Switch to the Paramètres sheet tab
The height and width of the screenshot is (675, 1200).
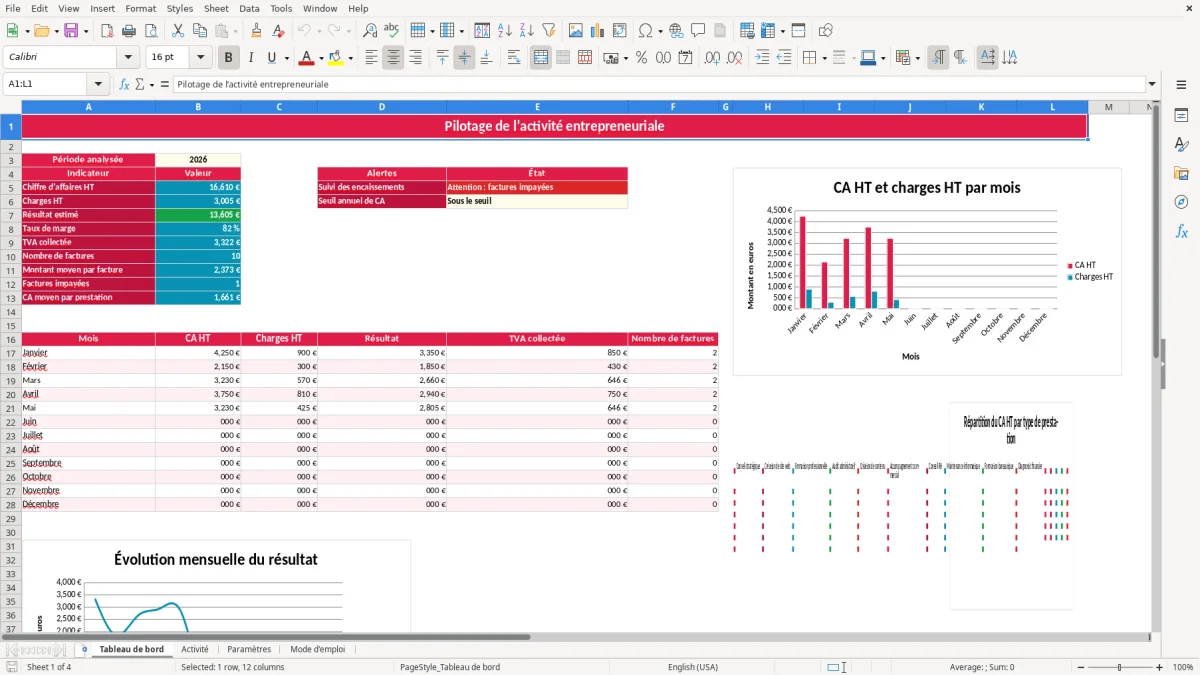pyautogui.click(x=249, y=649)
